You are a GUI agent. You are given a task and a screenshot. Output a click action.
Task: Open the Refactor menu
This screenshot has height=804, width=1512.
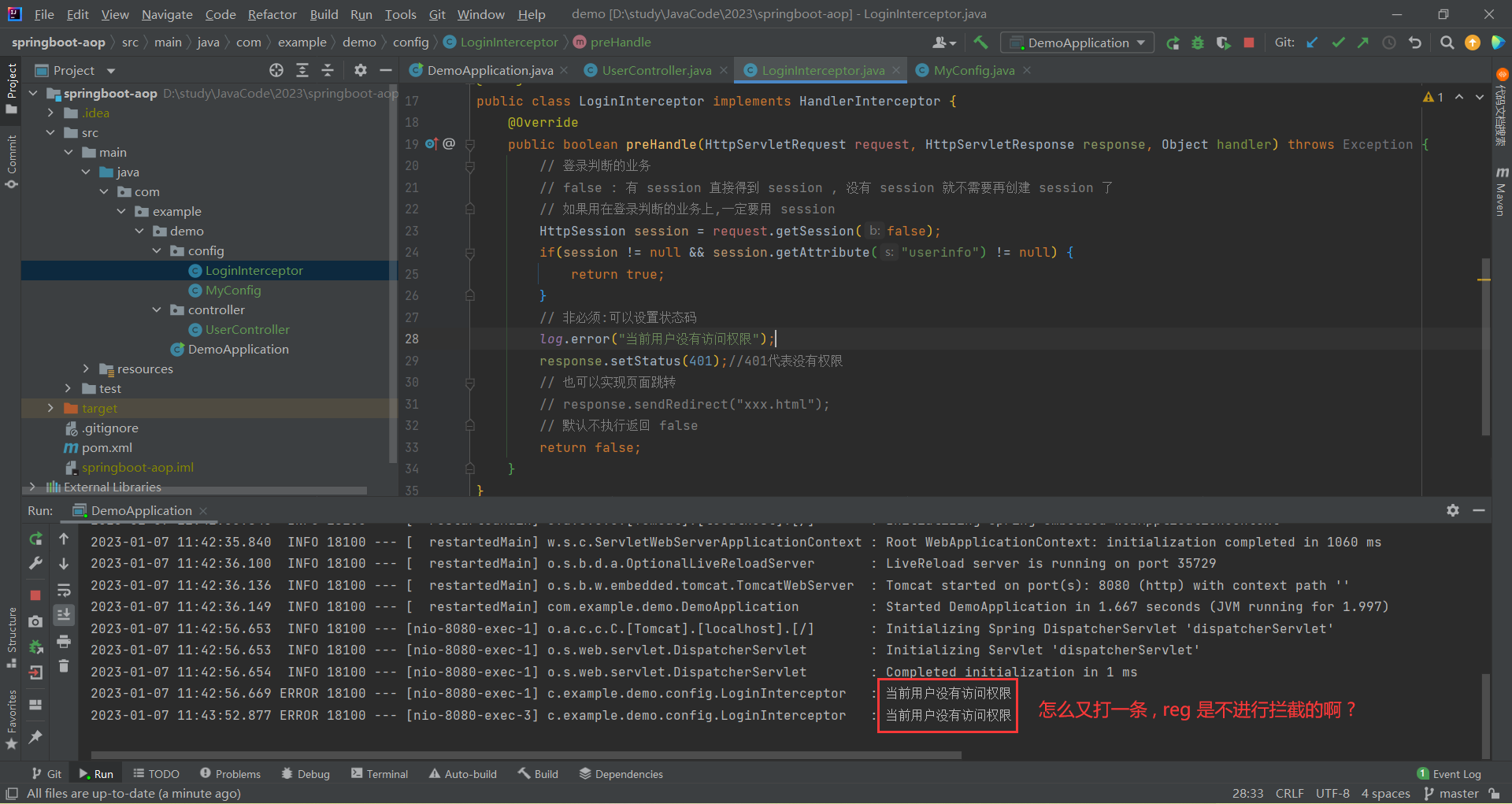click(272, 14)
